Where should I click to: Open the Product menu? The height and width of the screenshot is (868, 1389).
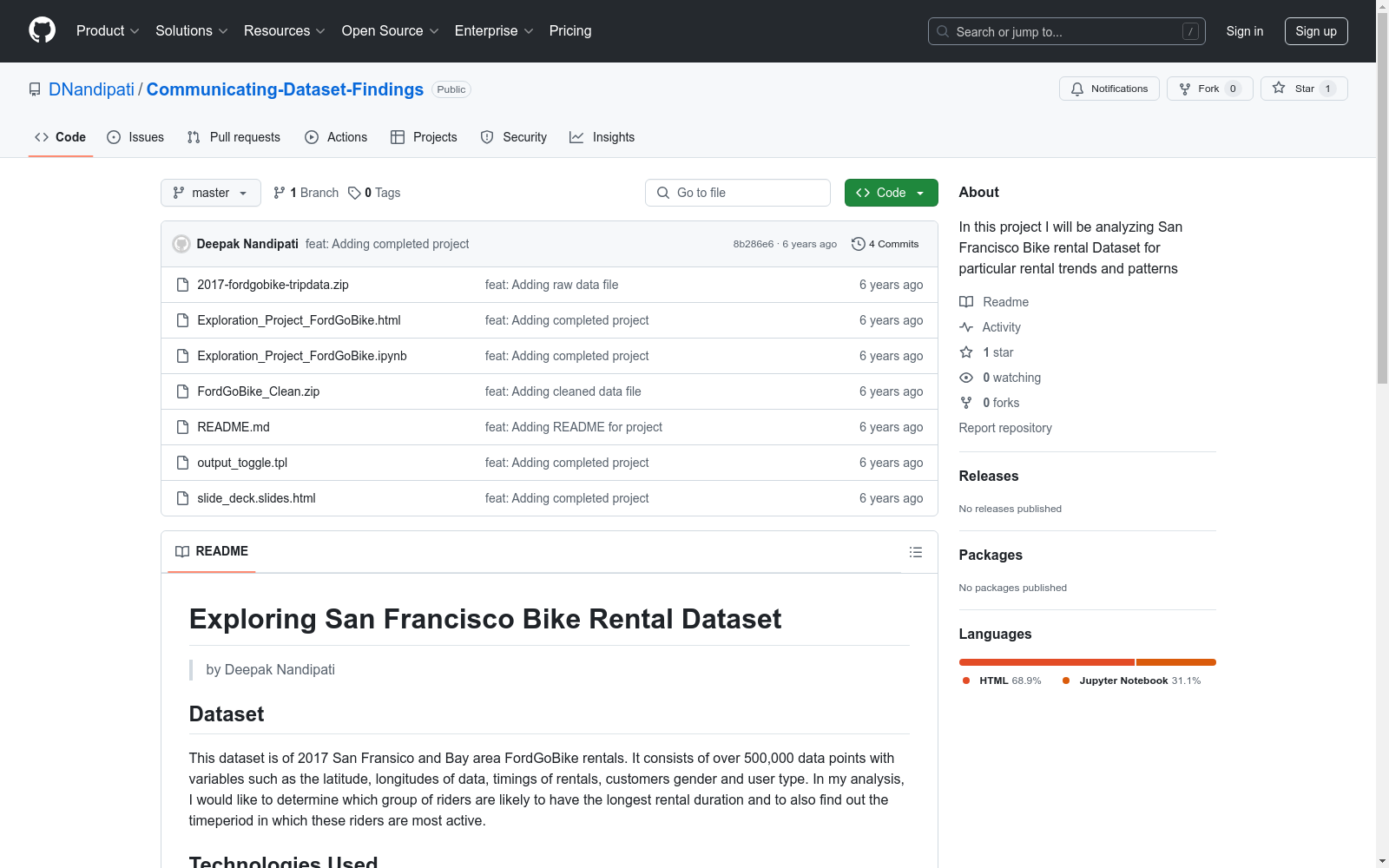coord(108,31)
